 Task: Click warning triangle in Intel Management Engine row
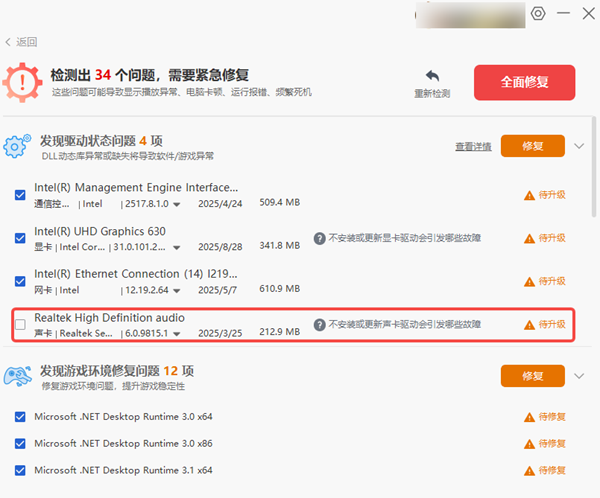point(529,196)
